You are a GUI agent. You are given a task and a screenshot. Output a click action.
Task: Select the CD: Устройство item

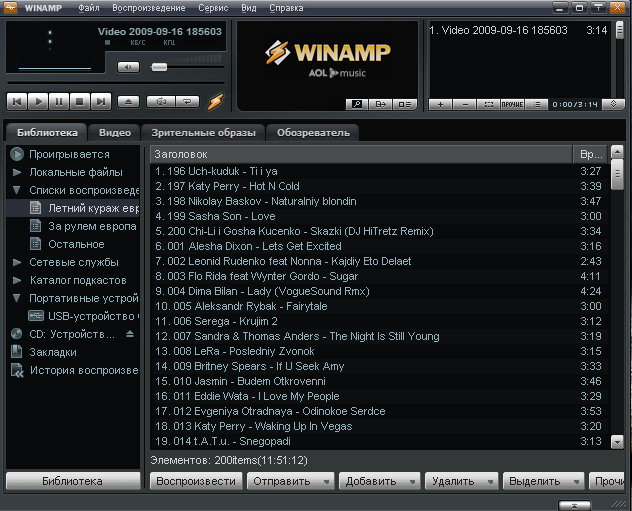tap(72, 334)
